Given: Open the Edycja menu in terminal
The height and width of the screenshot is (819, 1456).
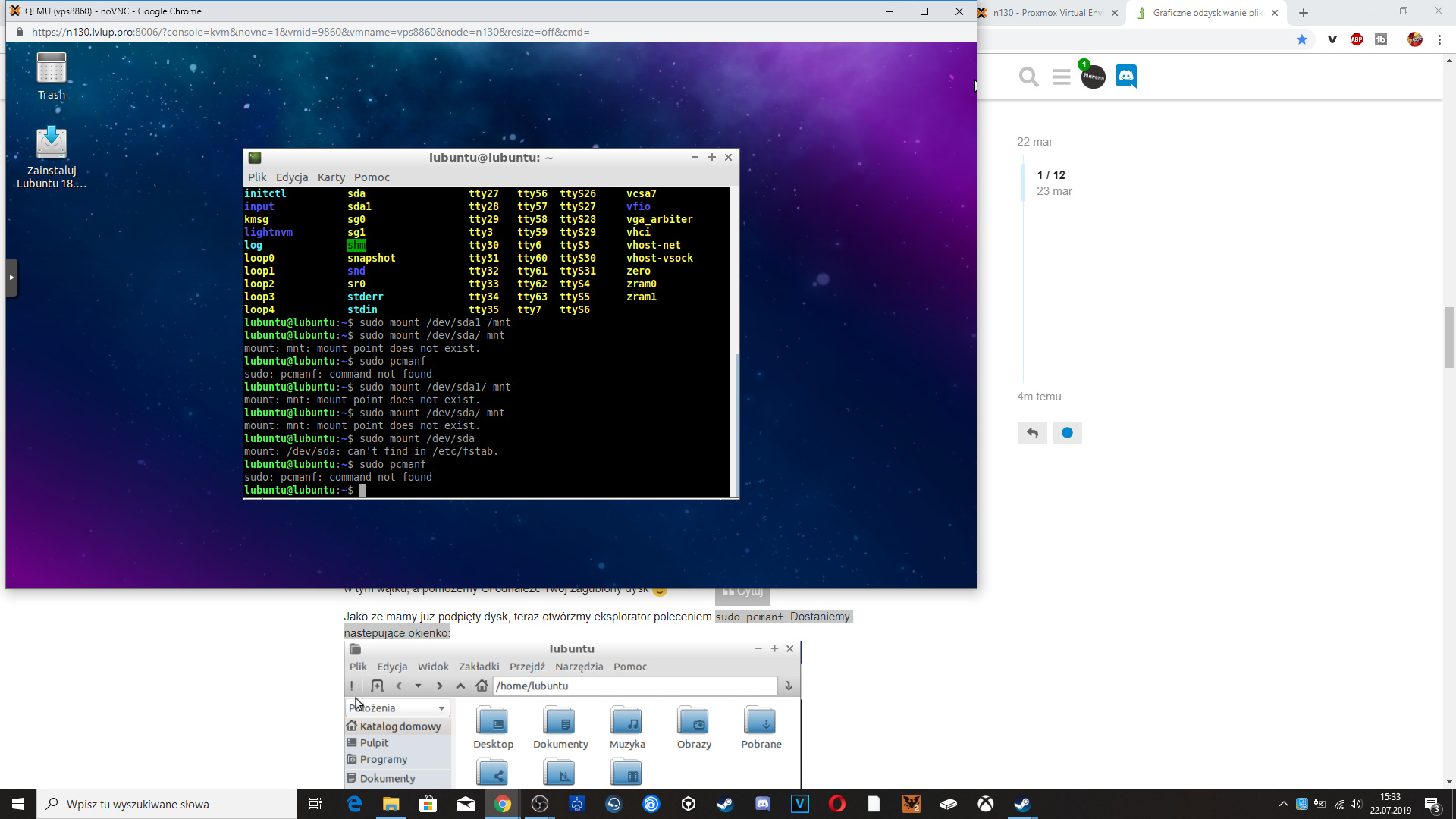Looking at the screenshot, I should pyautogui.click(x=292, y=177).
